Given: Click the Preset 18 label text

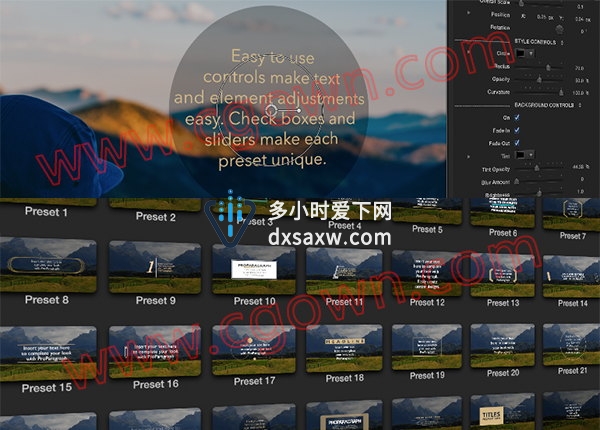Looking at the screenshot, I should [344, 378].
